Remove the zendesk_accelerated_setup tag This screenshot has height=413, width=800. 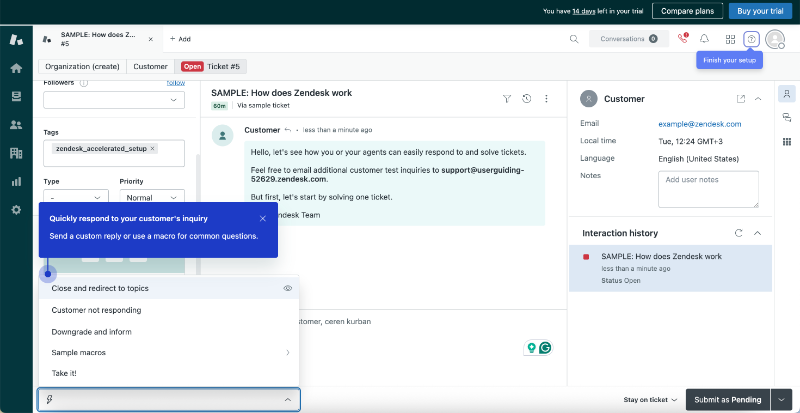[153, 149]
